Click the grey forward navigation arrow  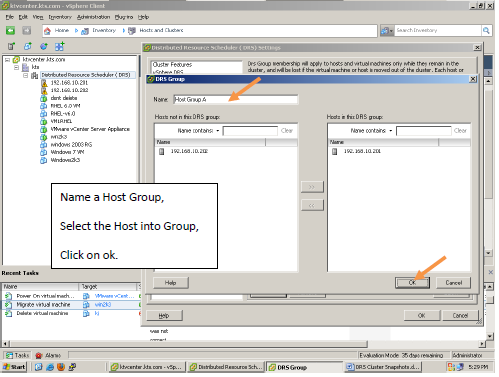pos(26,30)
